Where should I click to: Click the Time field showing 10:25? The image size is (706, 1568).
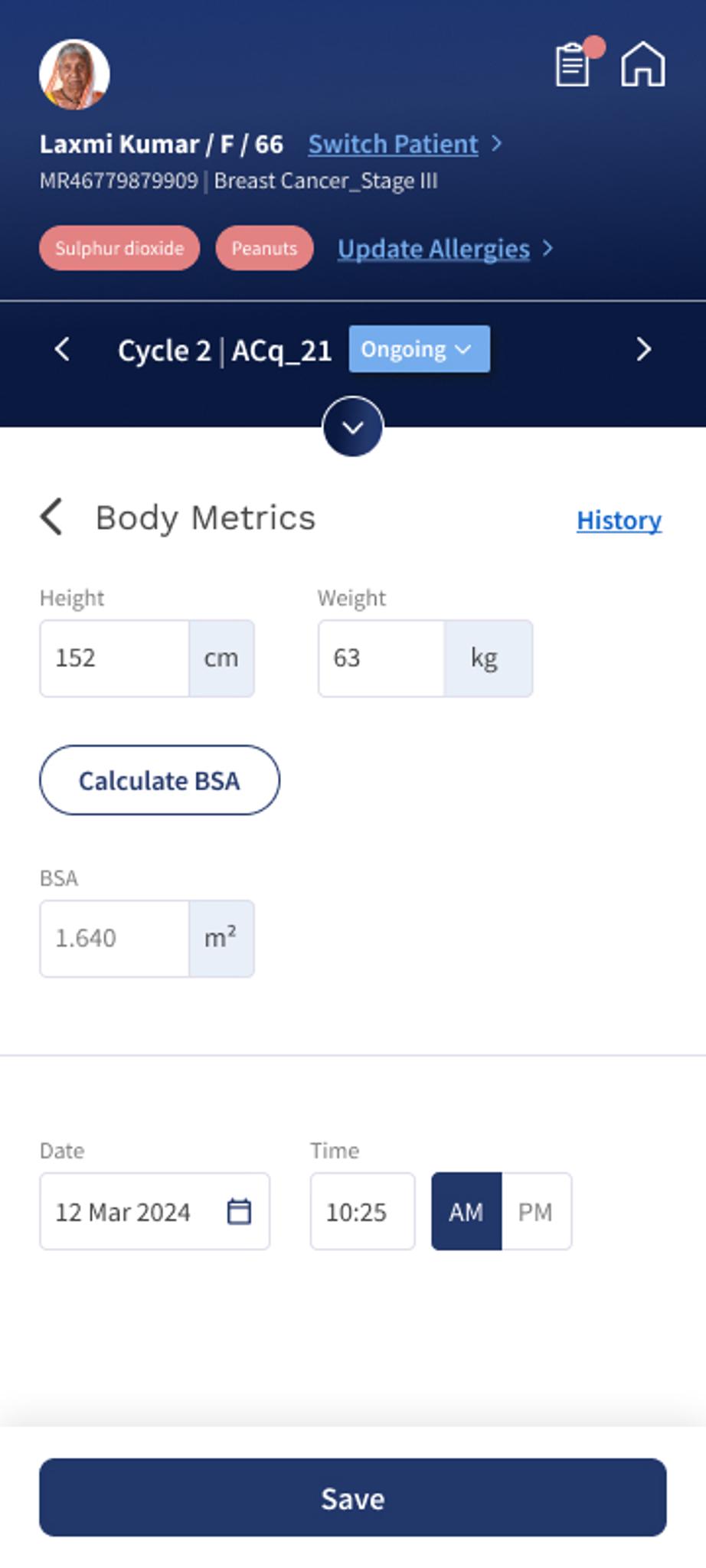(x=362, y=1211)
